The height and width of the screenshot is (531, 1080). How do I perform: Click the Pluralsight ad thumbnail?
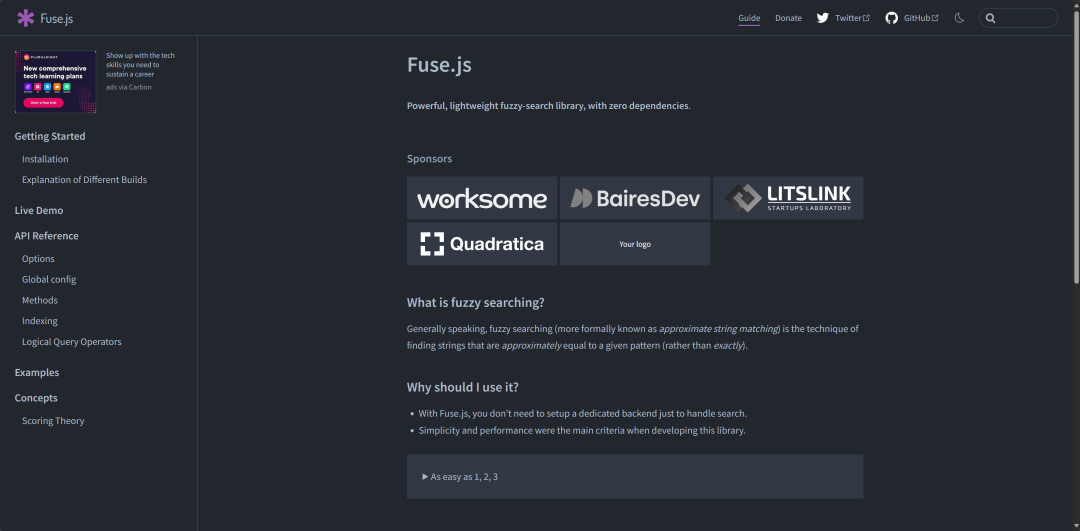[56, 81]
